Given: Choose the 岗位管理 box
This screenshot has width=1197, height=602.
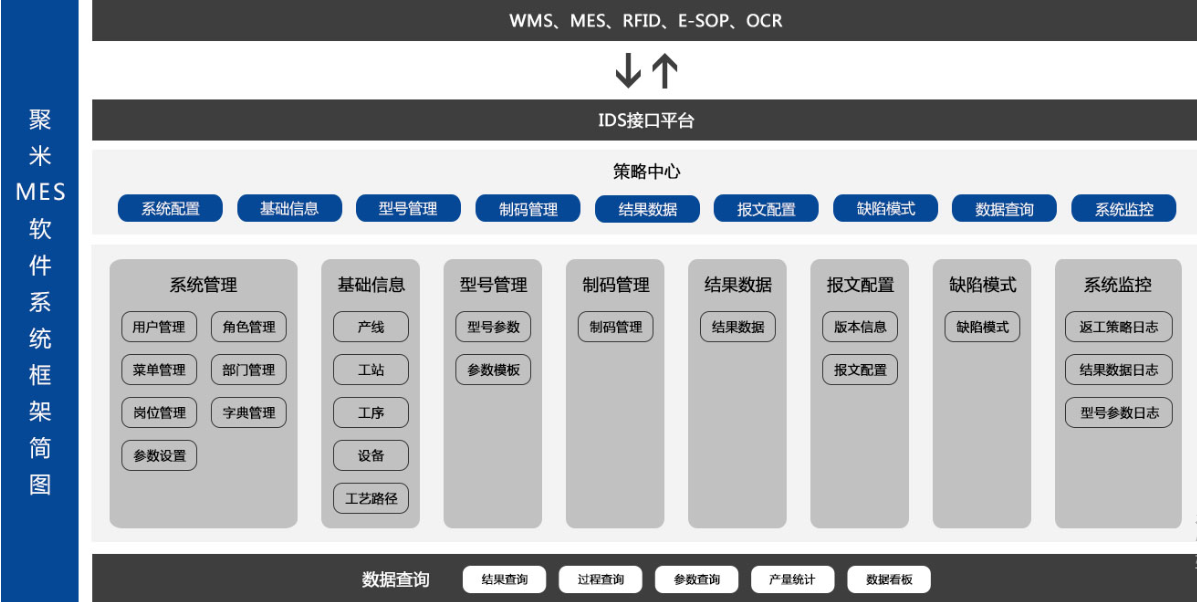Looking at the screenshot, I should tap(159, 413).
